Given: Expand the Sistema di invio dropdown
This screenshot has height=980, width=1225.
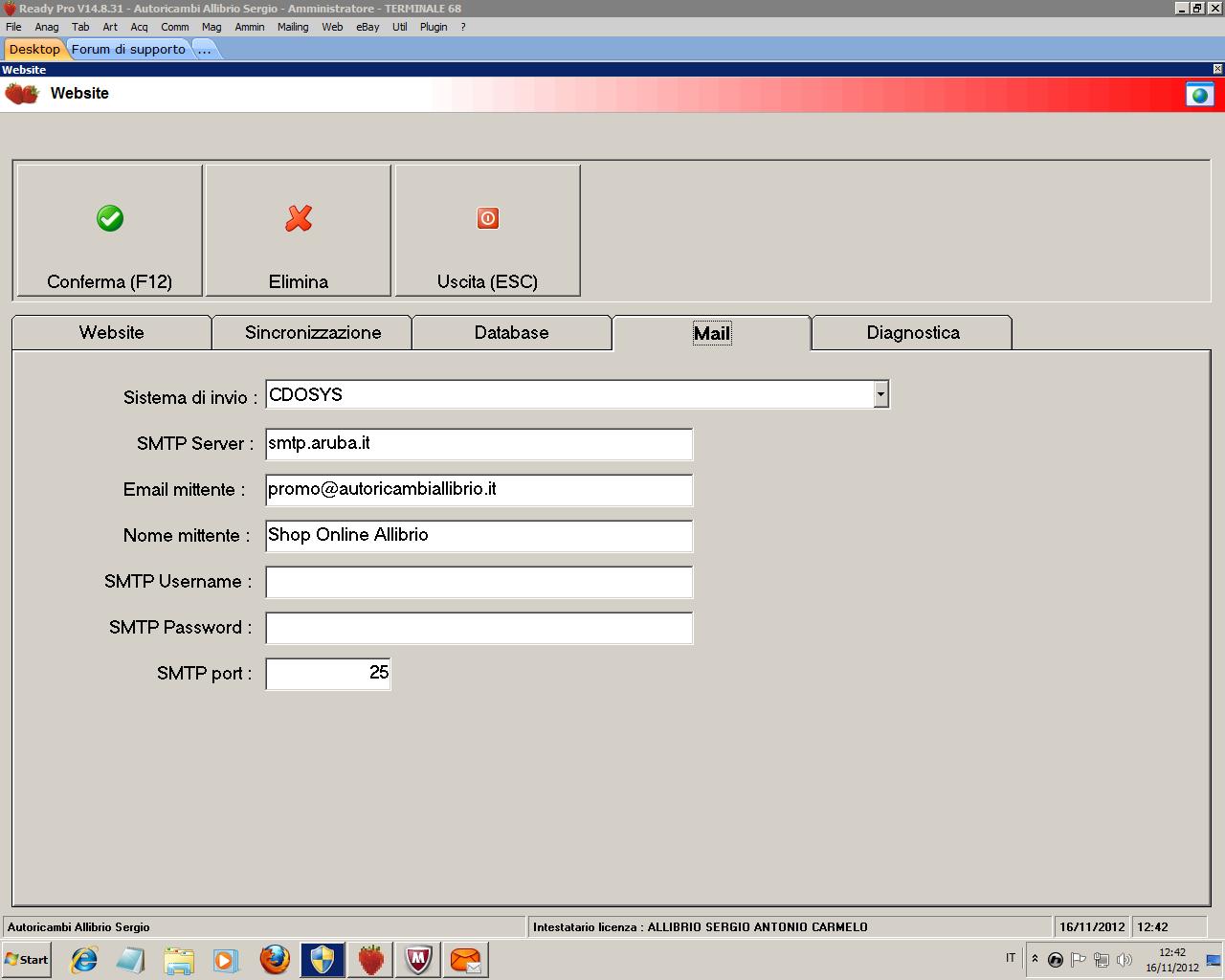Looking at the screenshot, I should 880,394.
